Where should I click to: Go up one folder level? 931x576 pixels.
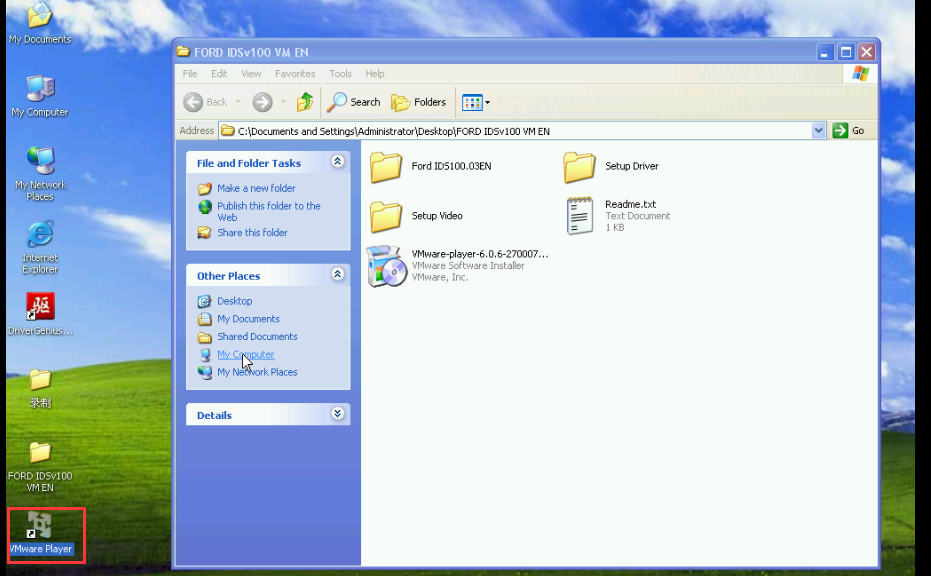click(x=305, y=102)
